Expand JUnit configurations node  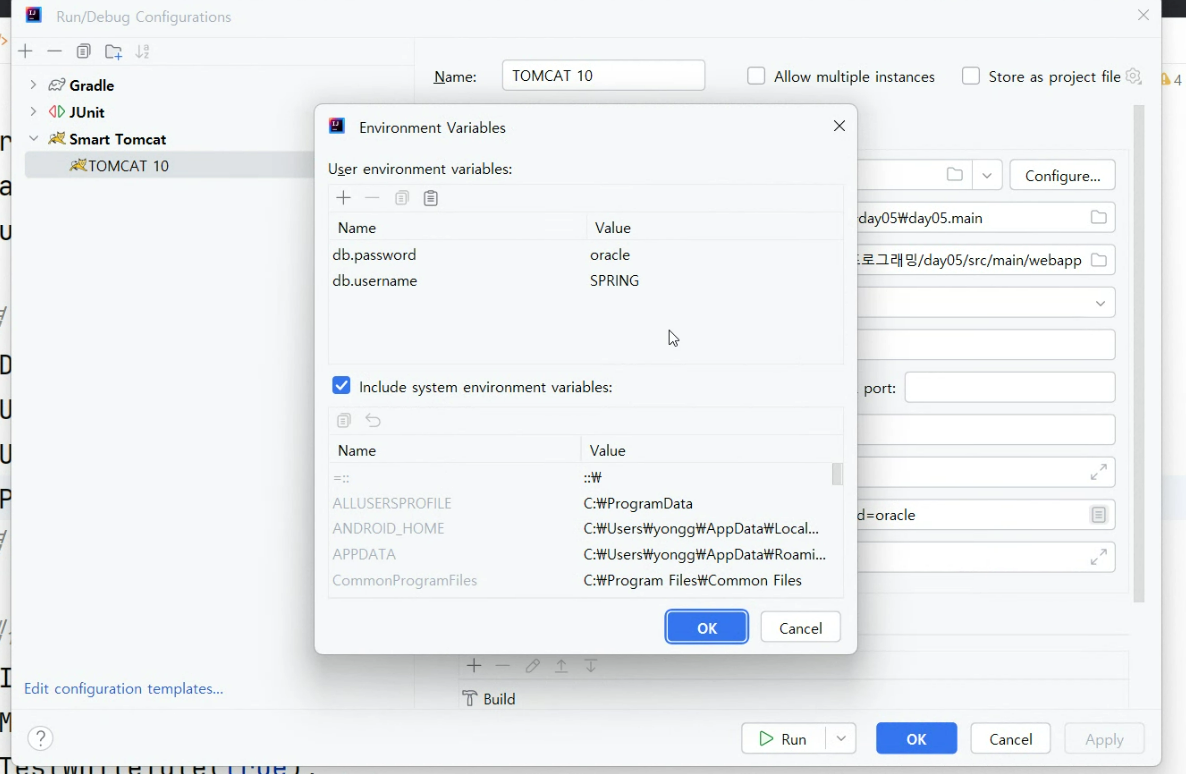(x=33, y=111)
